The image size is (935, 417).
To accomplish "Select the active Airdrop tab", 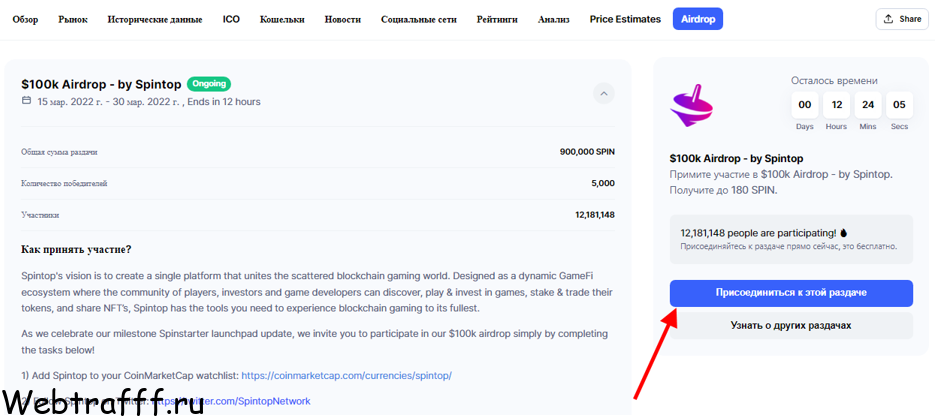I will (x=698, y=19).
